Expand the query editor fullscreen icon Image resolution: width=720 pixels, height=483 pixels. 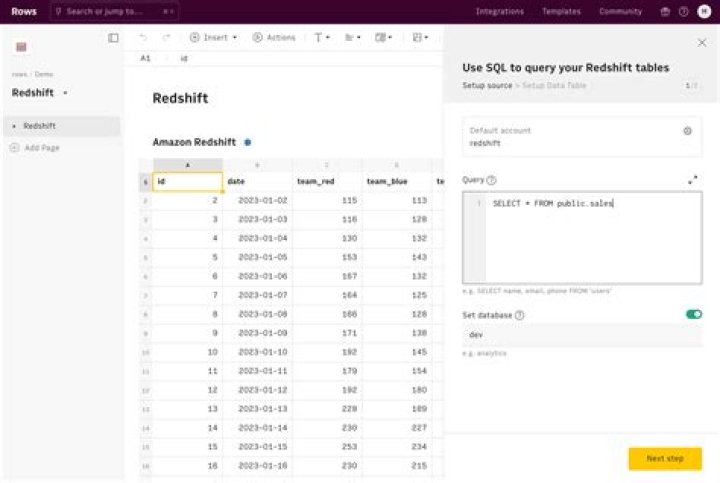[692, 180]
